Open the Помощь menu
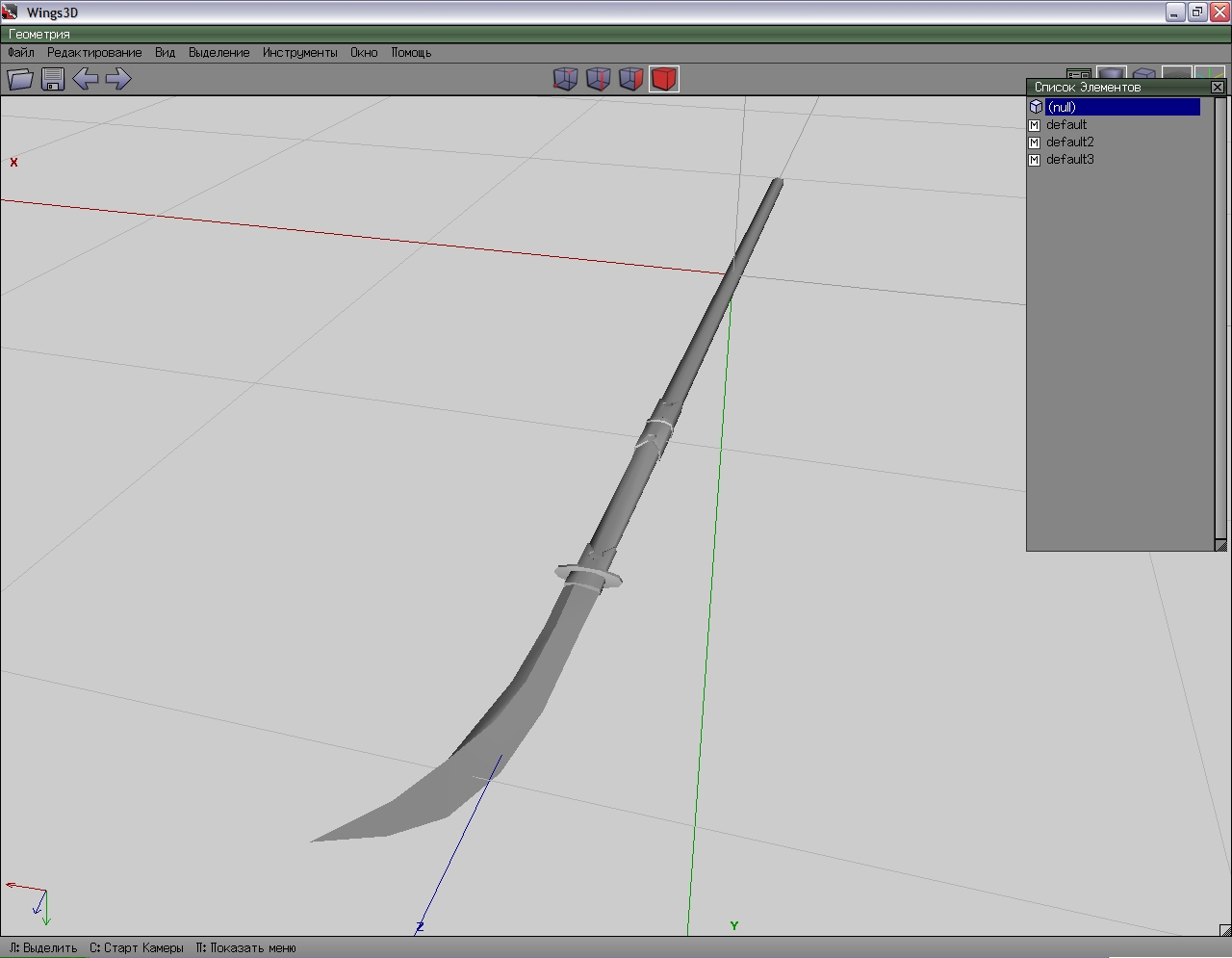This screenshot has width=1232, height=958. coord(411,53)
